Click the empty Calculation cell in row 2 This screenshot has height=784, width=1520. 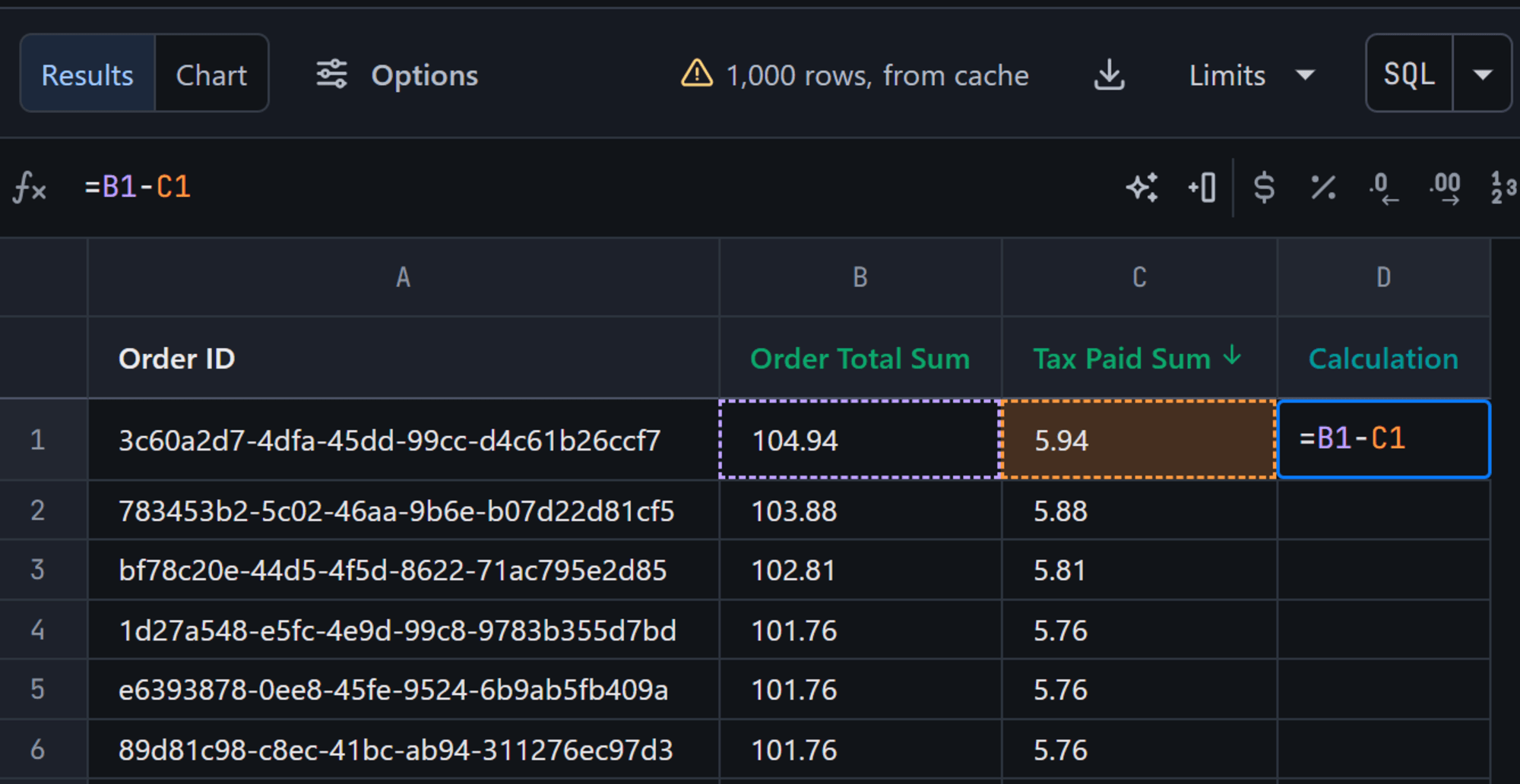[1384, 511]
